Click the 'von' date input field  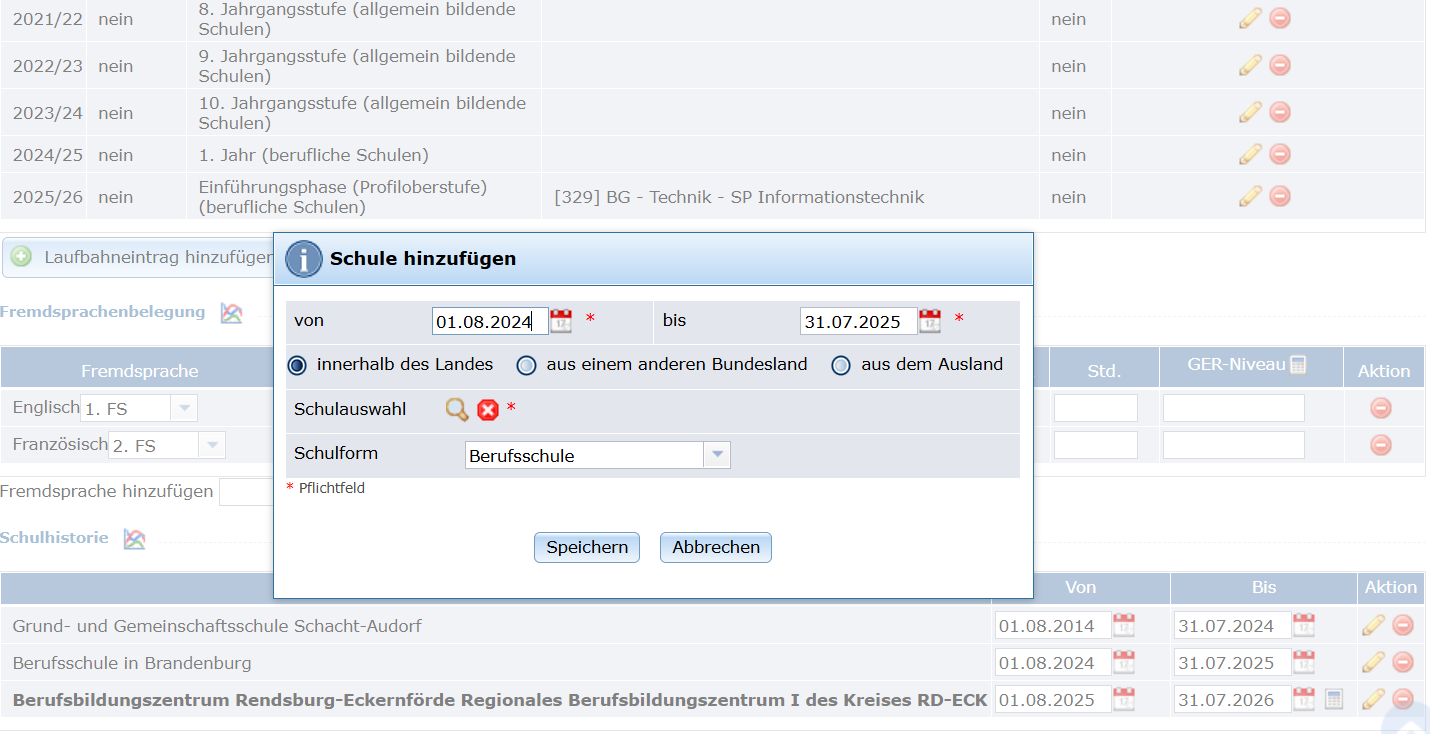pos(489,321)
